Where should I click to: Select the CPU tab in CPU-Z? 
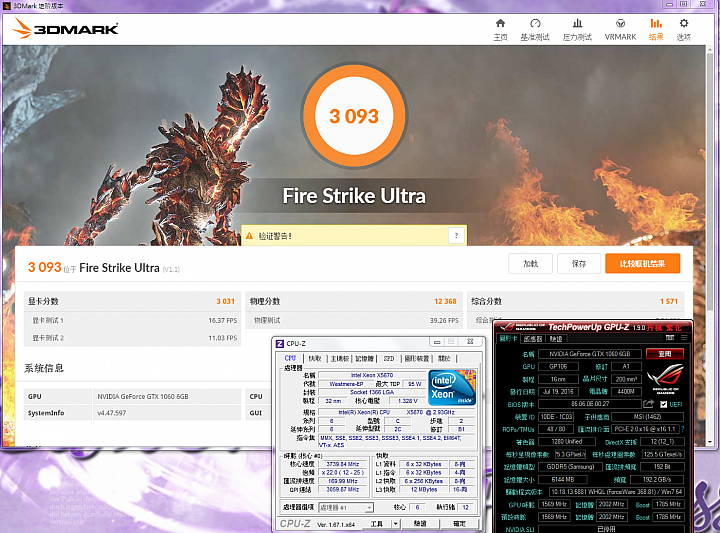[x=290, y=358]
